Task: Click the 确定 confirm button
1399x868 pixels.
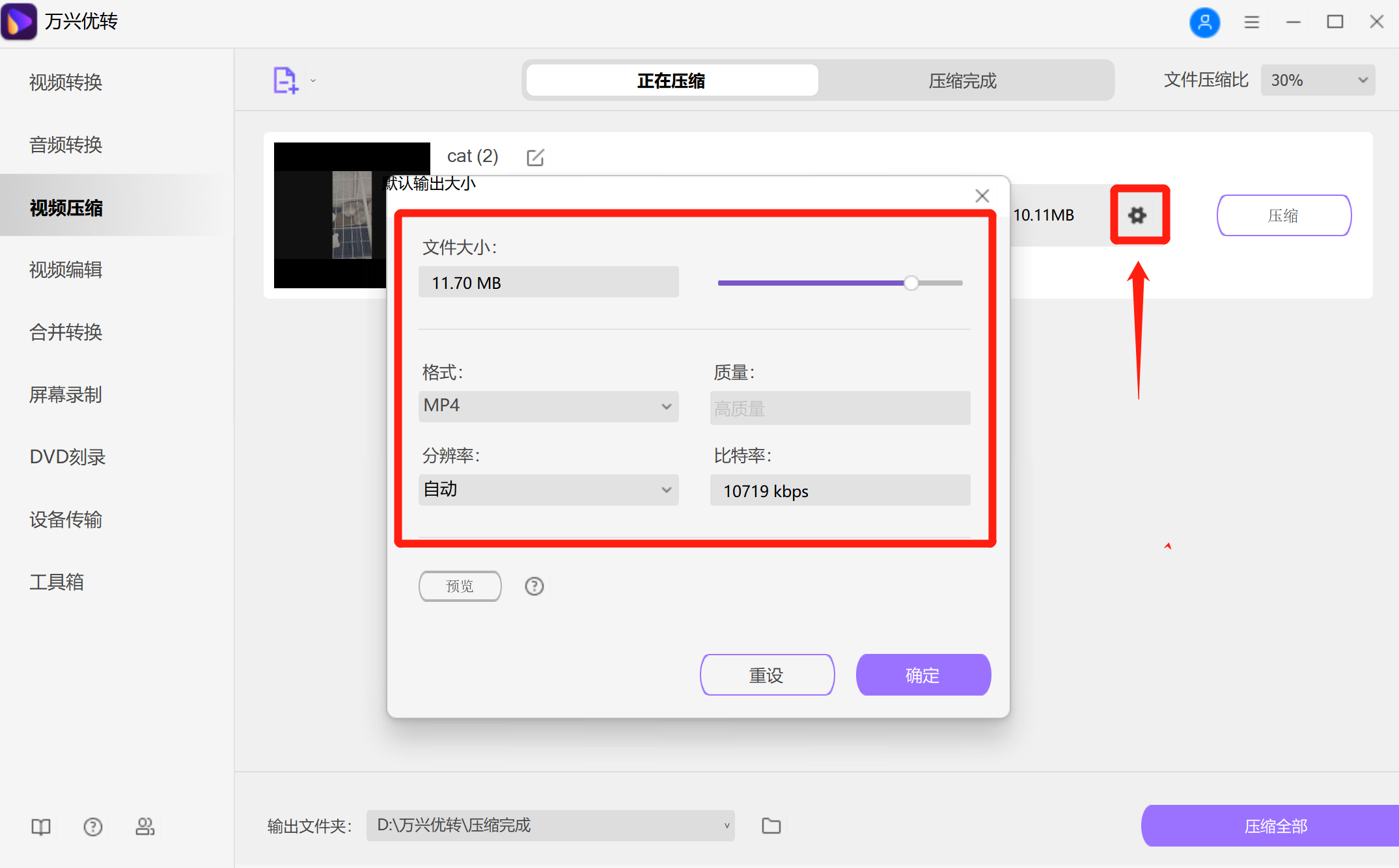Action: pos(923,675)
